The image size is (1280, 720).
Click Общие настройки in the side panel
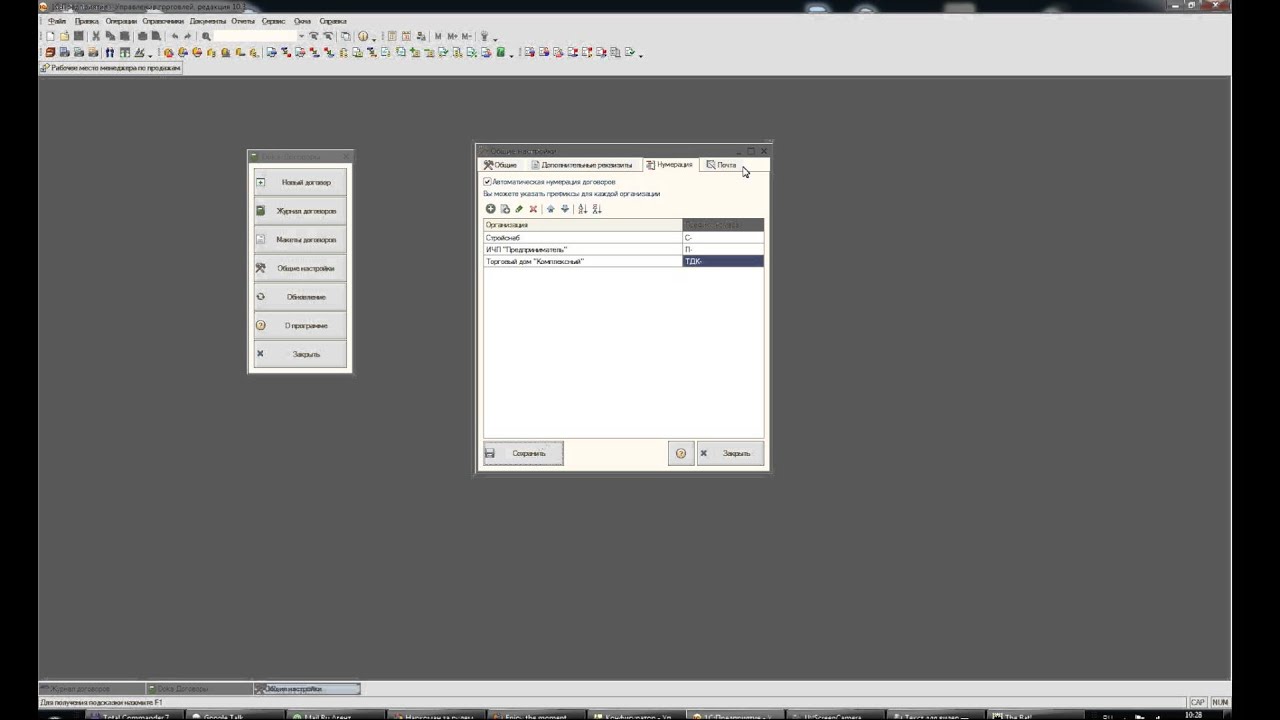click(x=300, y=268)
